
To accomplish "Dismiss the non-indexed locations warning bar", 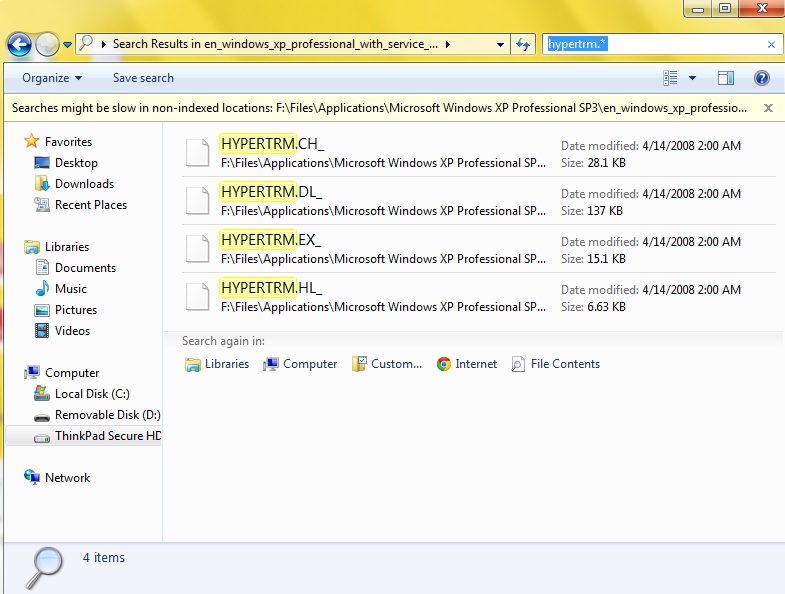I will 768,108.
